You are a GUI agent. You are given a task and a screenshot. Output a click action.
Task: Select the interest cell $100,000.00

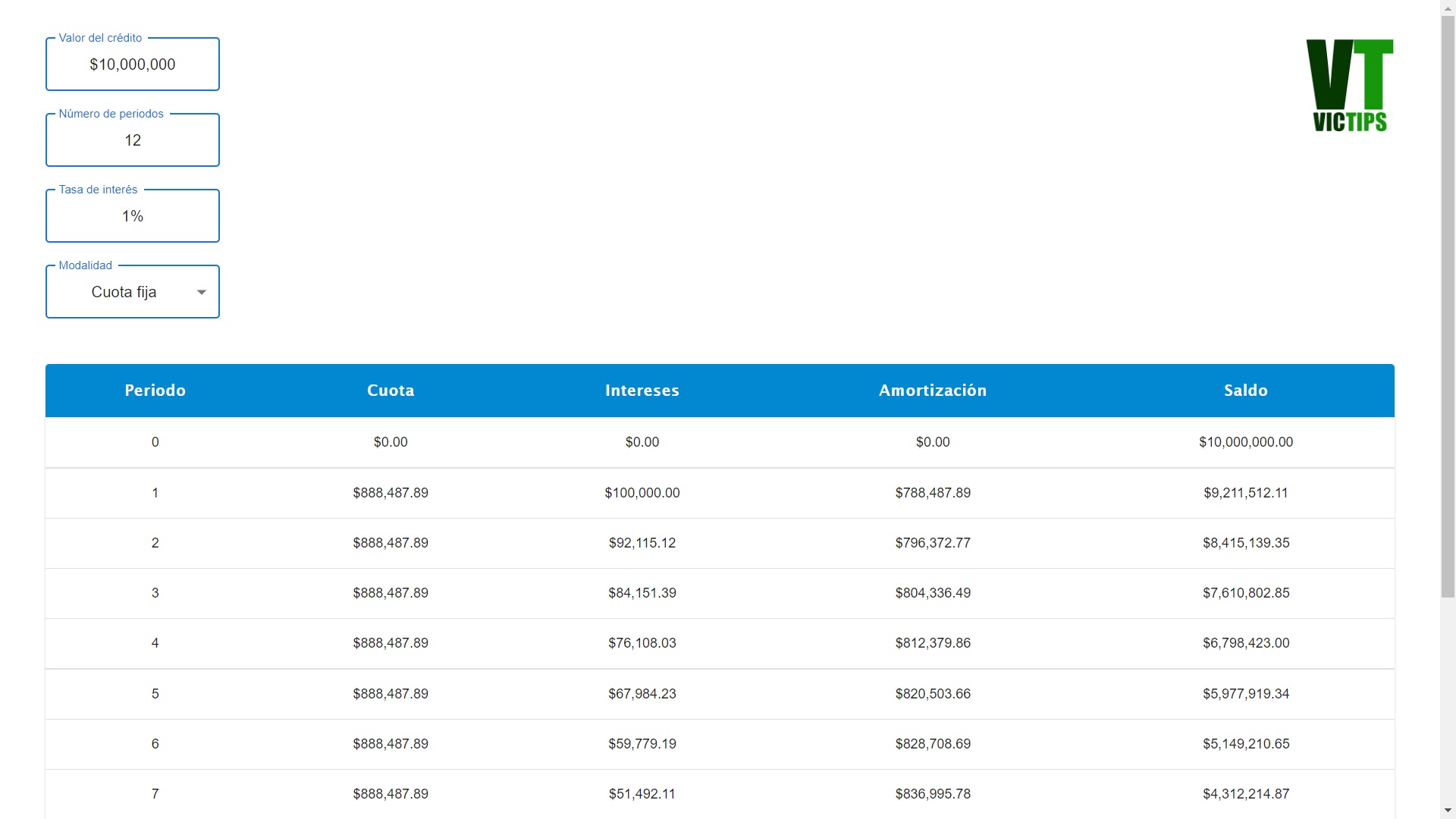point(642,493)
